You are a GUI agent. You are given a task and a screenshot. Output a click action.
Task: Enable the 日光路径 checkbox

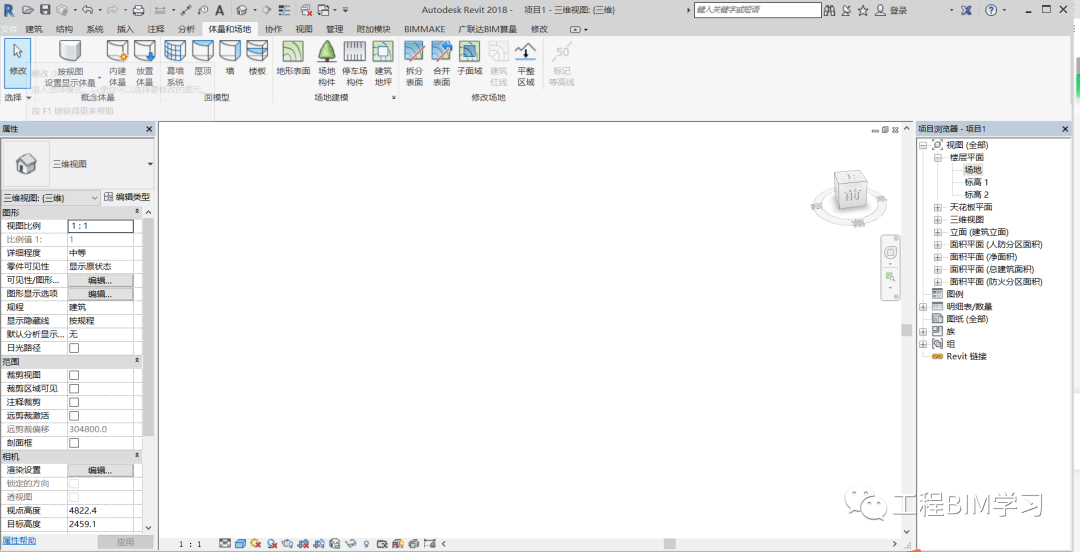pyautogui.click(x=74, y=348)
